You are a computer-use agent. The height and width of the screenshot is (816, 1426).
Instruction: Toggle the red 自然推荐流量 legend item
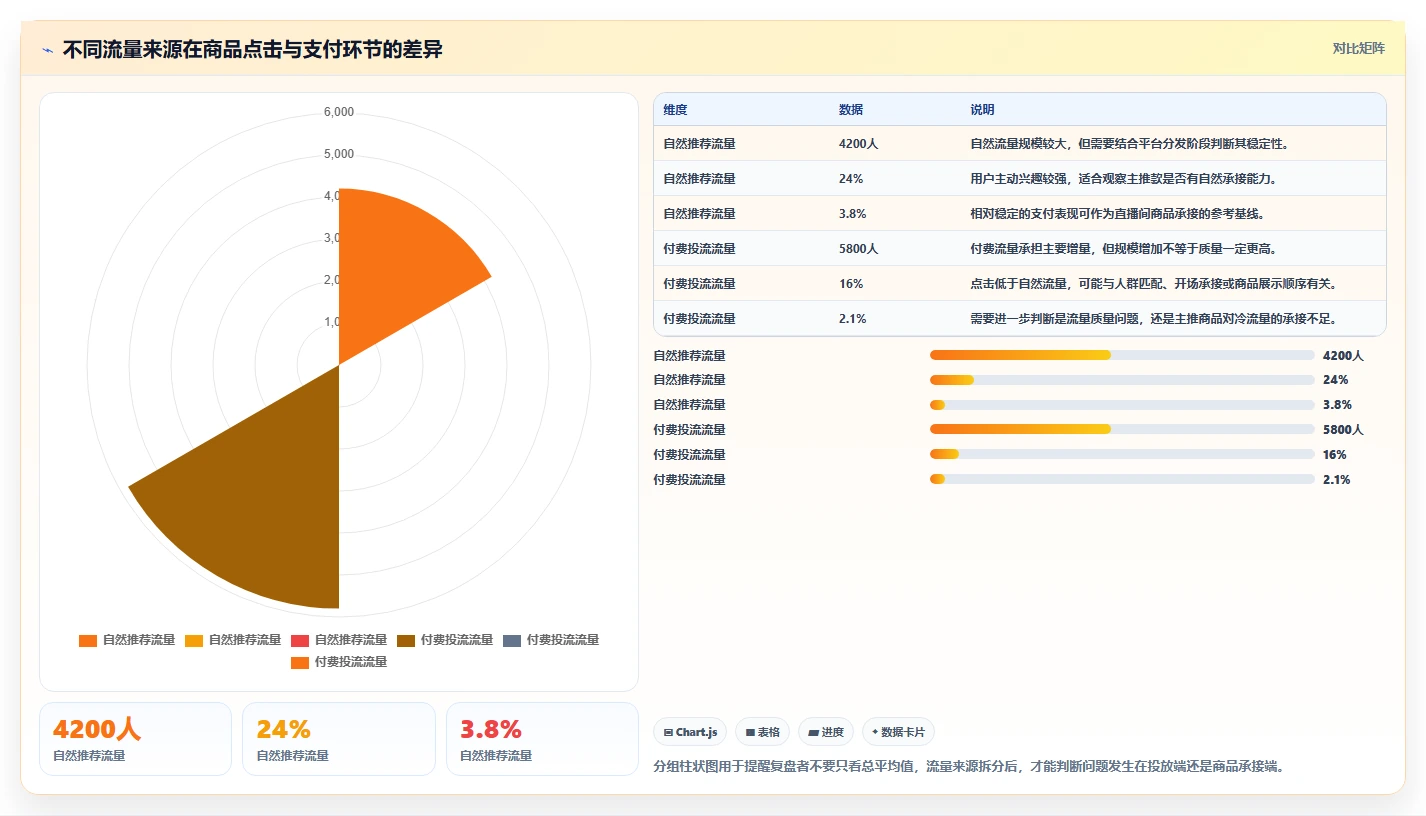pos(340,640)
